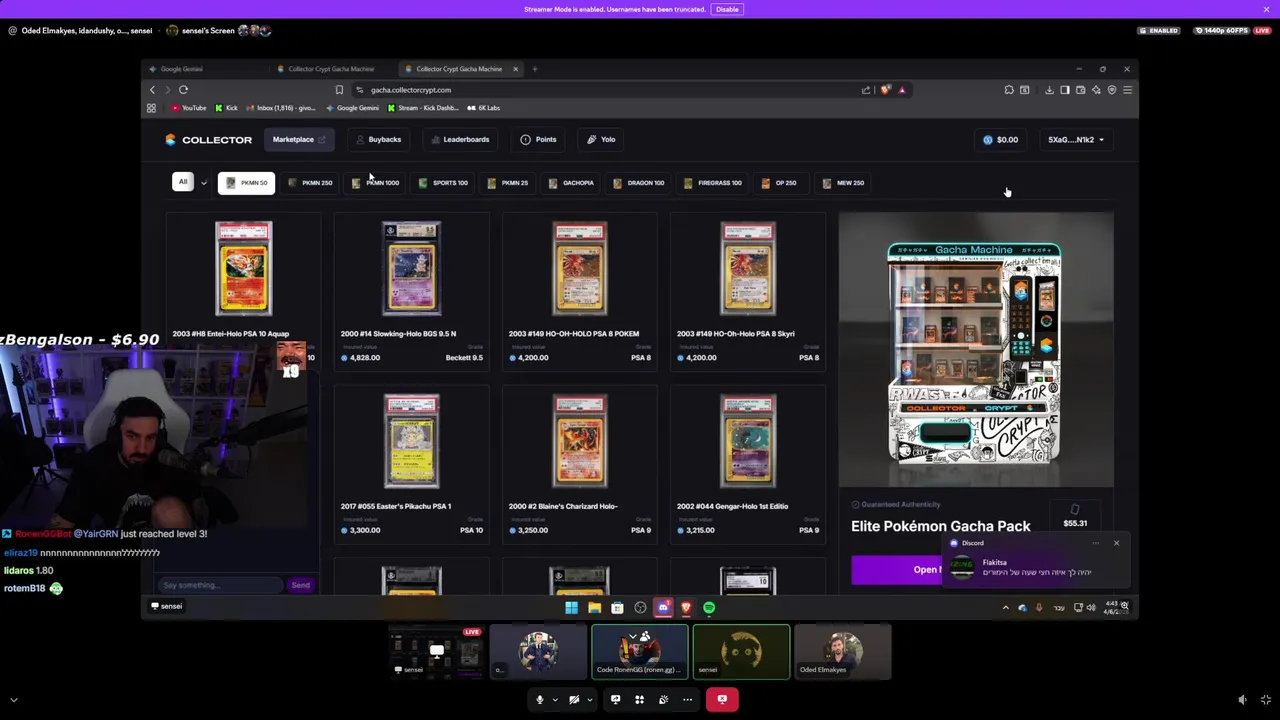Open the Brave browser taskbar icon
This screenshot has width=1280, height=720.
coord(686,607)
